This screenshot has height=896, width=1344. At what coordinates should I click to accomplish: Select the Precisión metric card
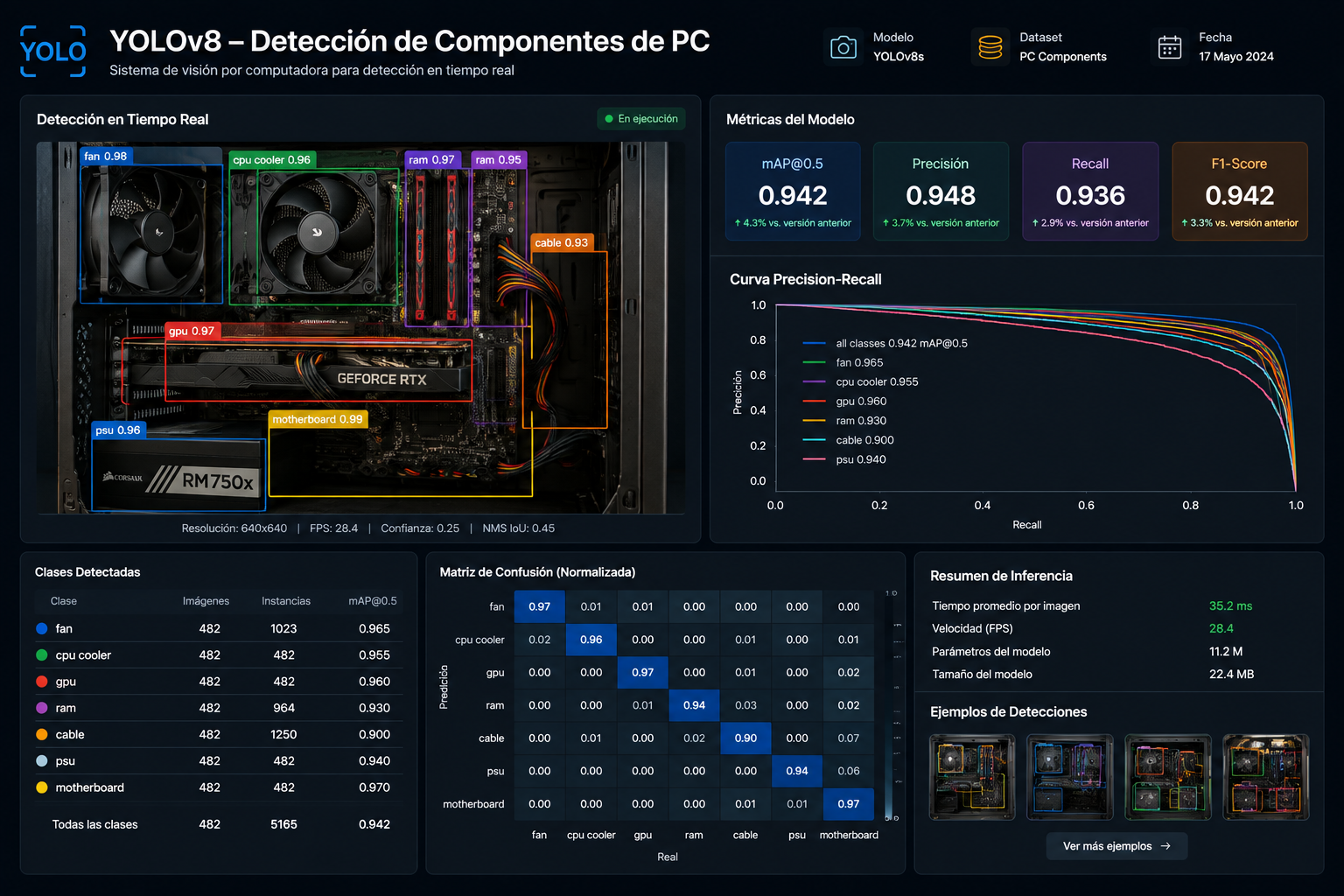click(x=941, y=192)
